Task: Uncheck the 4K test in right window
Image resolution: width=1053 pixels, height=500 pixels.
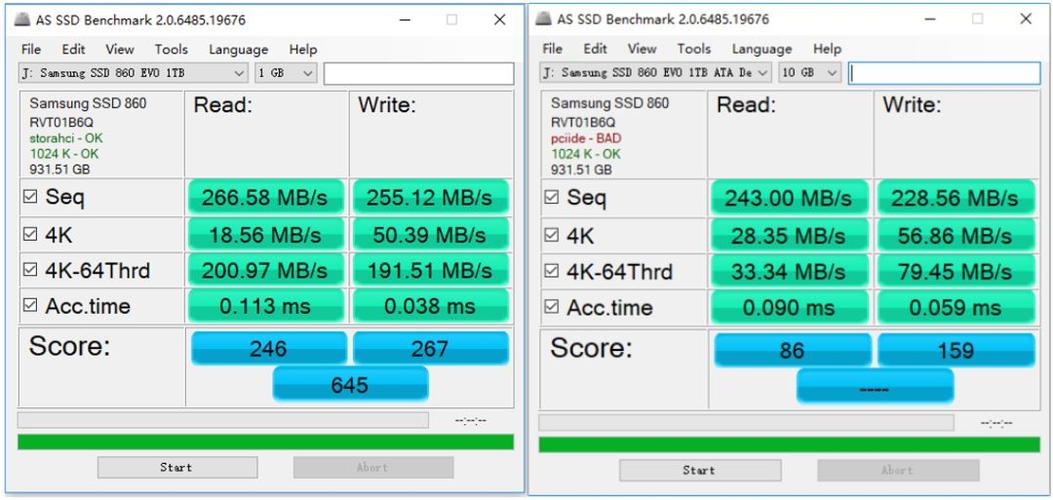Action: point(551,235)
